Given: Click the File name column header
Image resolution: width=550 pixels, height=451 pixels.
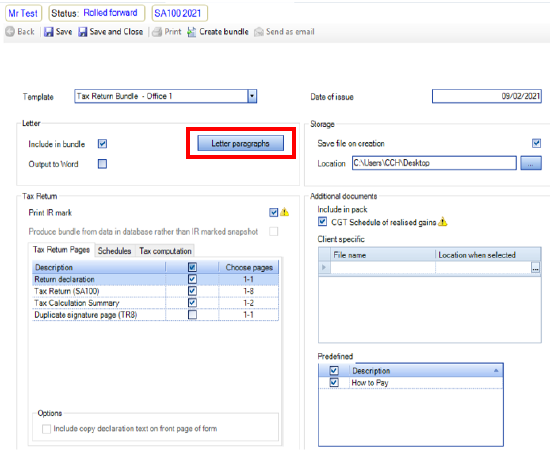Looking at the screenshot, I should click(x=383, y=255).
